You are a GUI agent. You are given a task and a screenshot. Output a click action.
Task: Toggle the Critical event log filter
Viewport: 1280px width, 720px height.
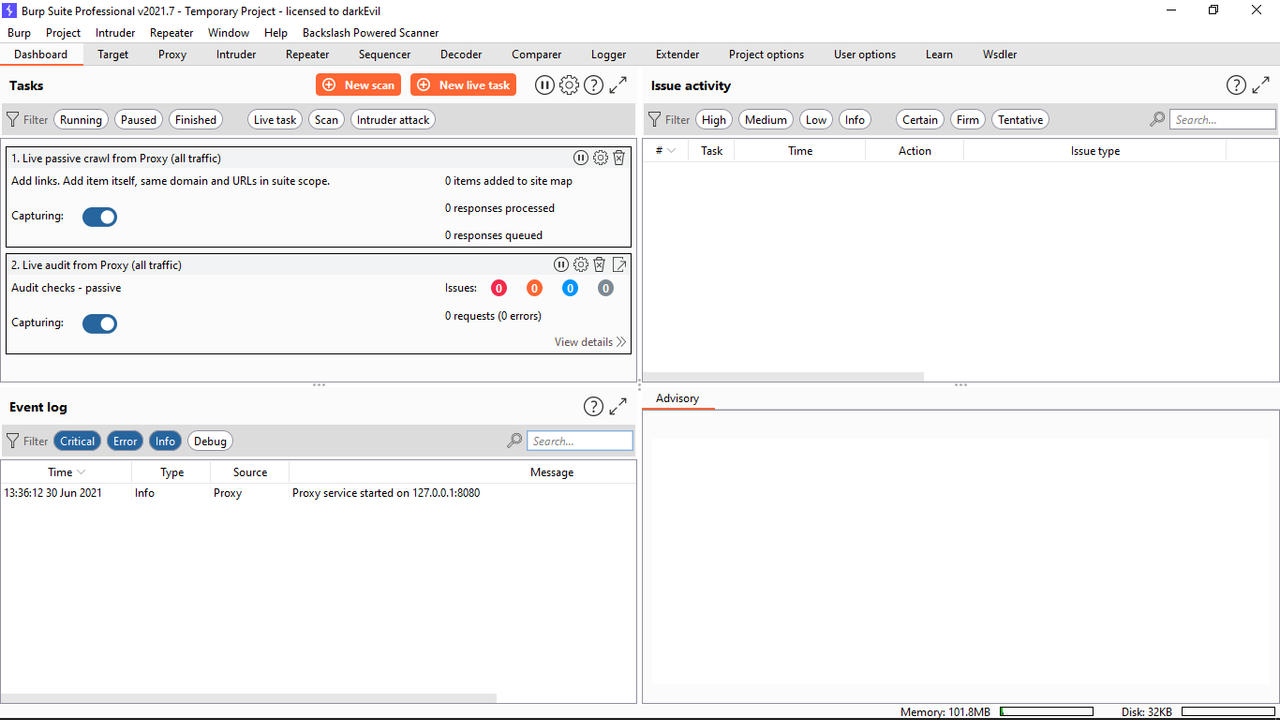(77, 440)
